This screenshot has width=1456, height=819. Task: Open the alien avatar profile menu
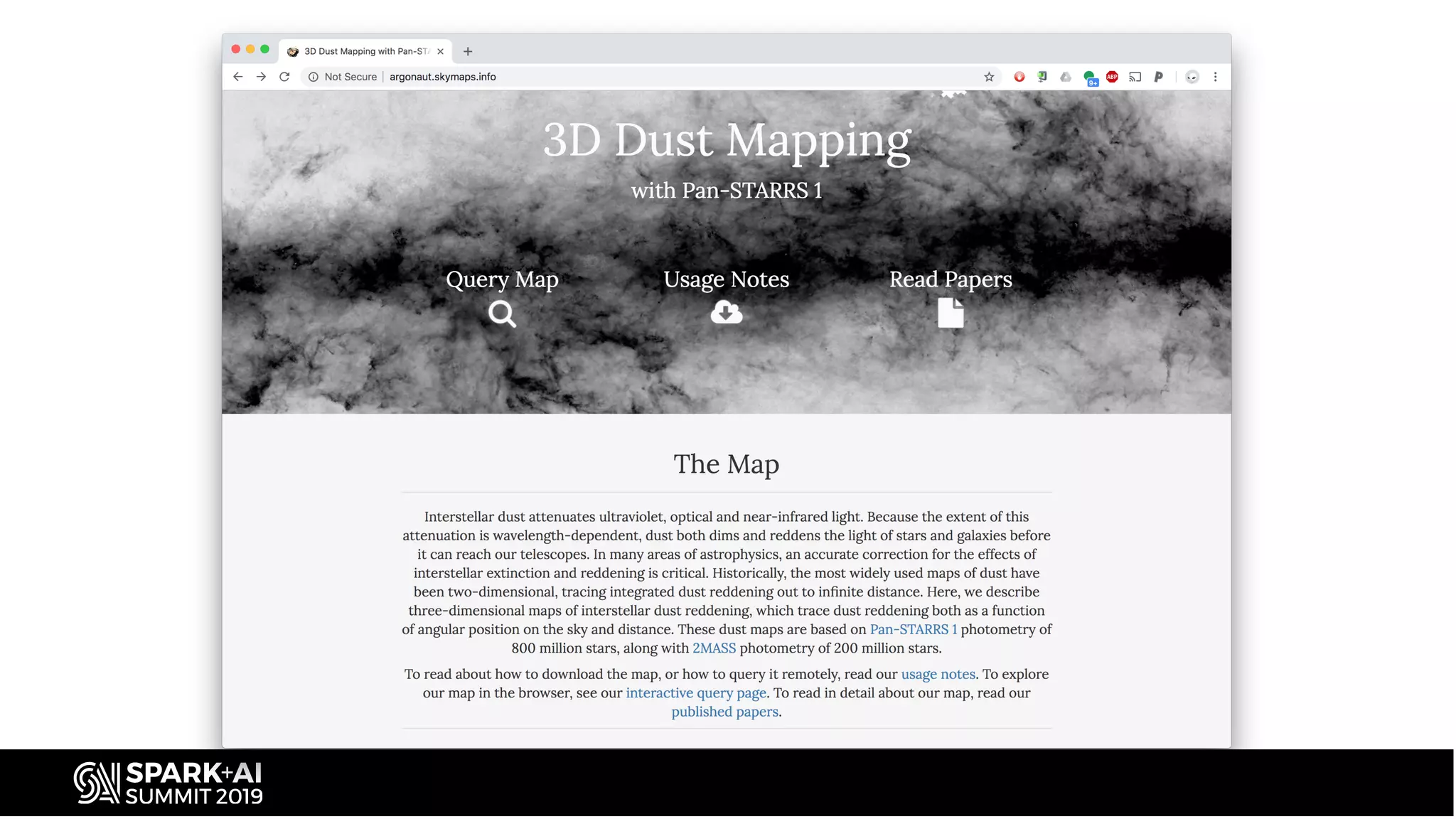click(1192, 77)
